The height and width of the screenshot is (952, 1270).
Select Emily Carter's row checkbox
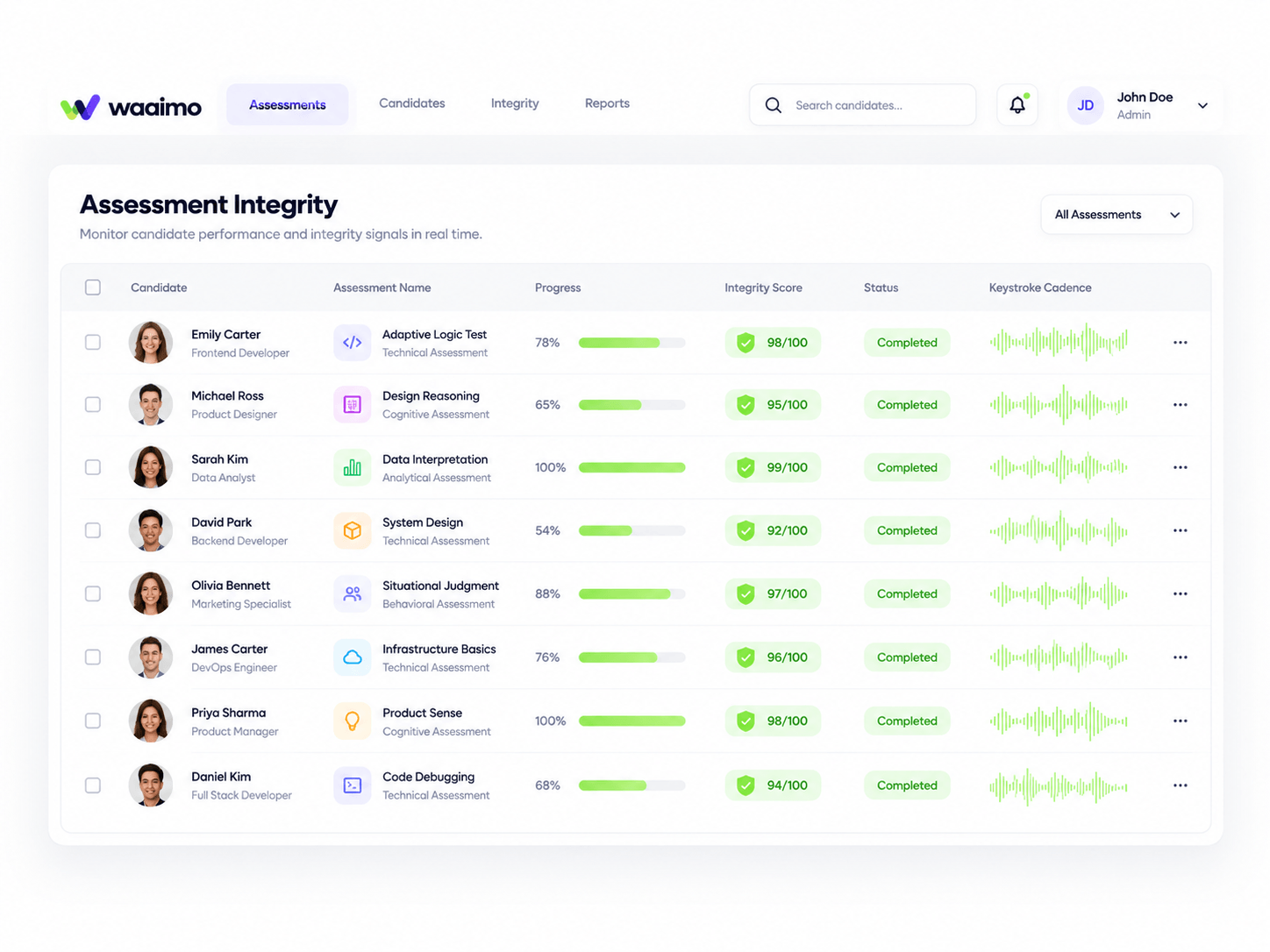coord(93,343)
